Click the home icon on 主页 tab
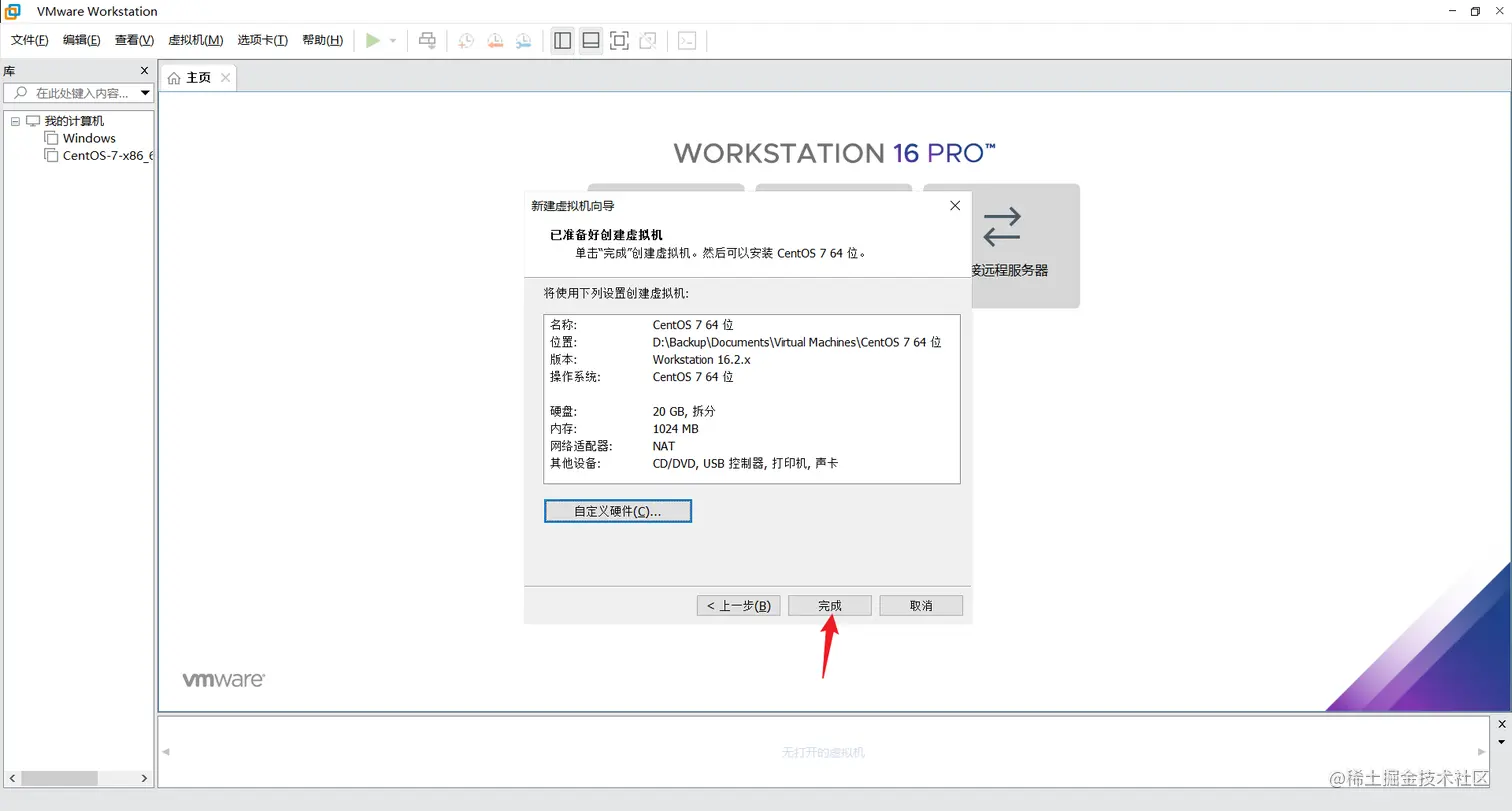 [x=175, y=78]
